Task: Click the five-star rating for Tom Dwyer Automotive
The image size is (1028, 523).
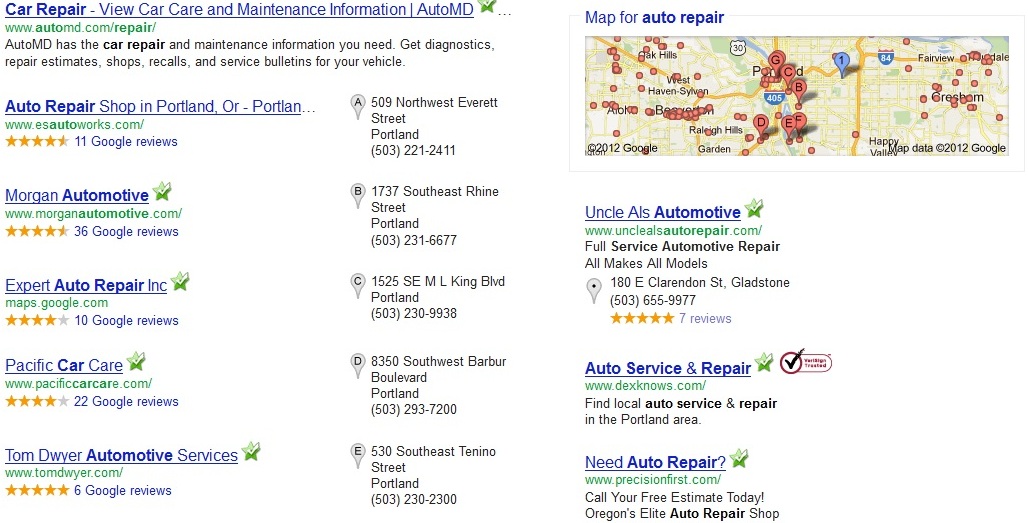Action: (37, 490)
